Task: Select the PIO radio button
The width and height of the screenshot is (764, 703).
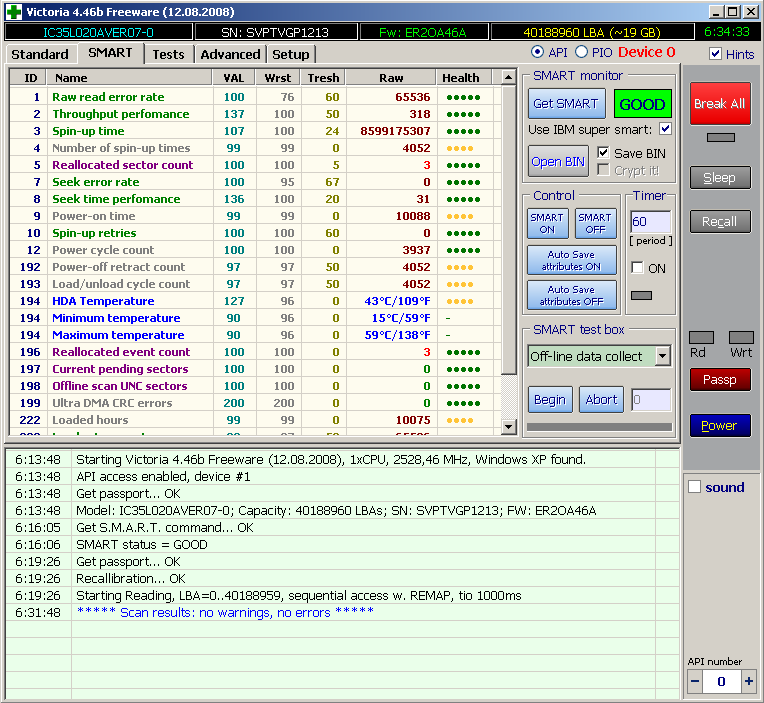Action: (x=581, y=52)
